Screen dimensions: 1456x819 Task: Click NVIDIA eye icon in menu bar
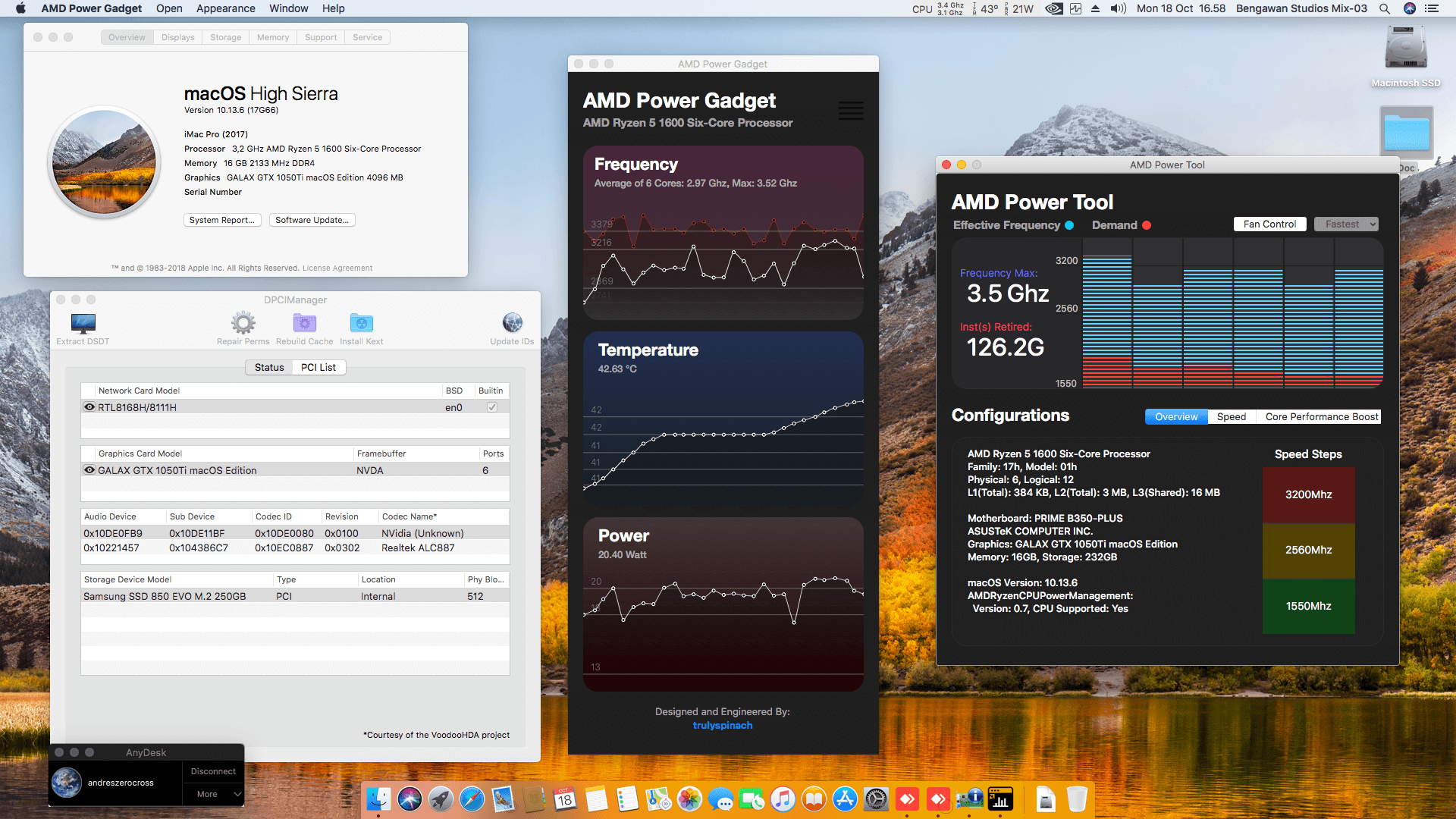click(1053, 8)
